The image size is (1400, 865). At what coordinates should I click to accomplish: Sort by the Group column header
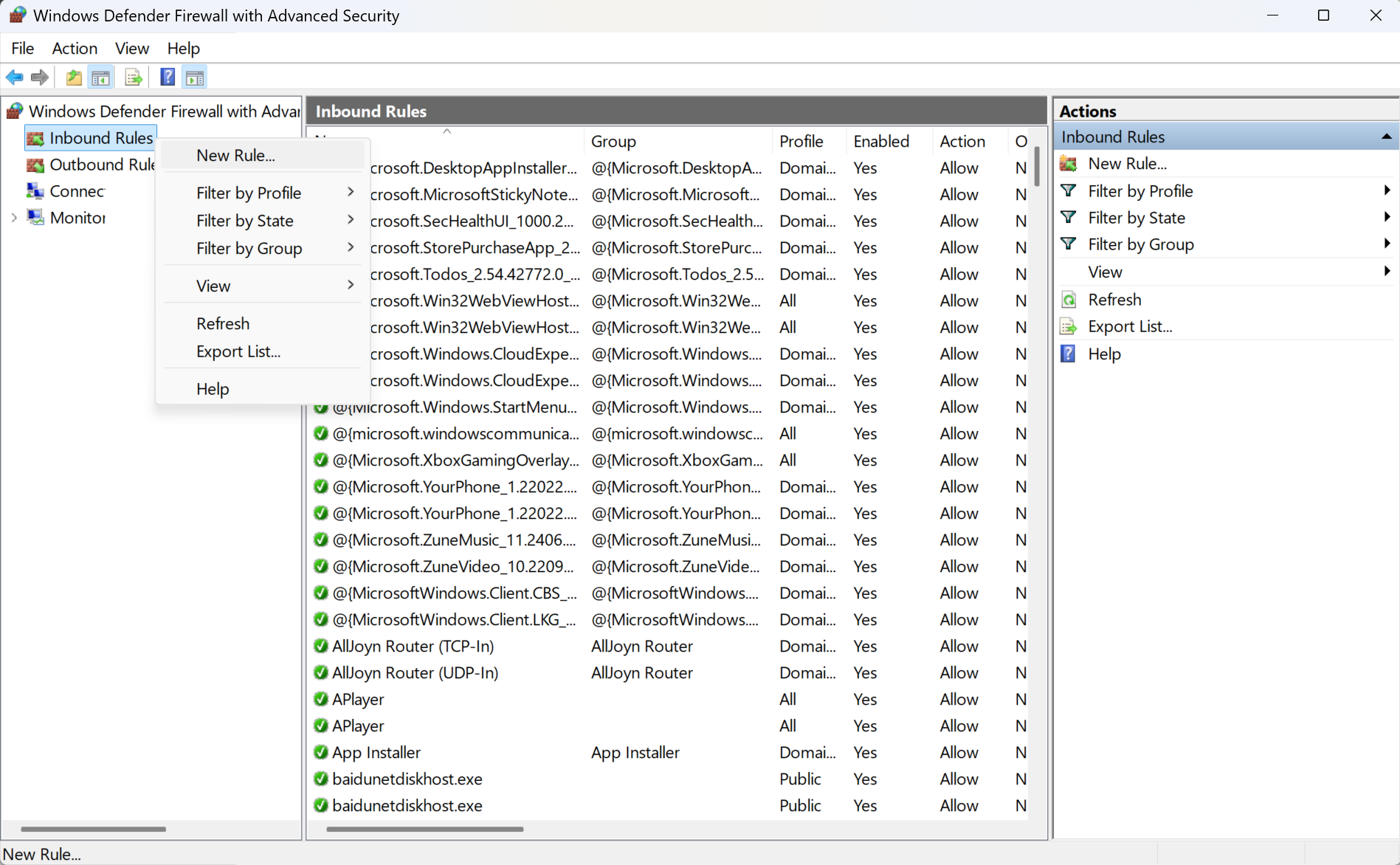coord(677,141)
